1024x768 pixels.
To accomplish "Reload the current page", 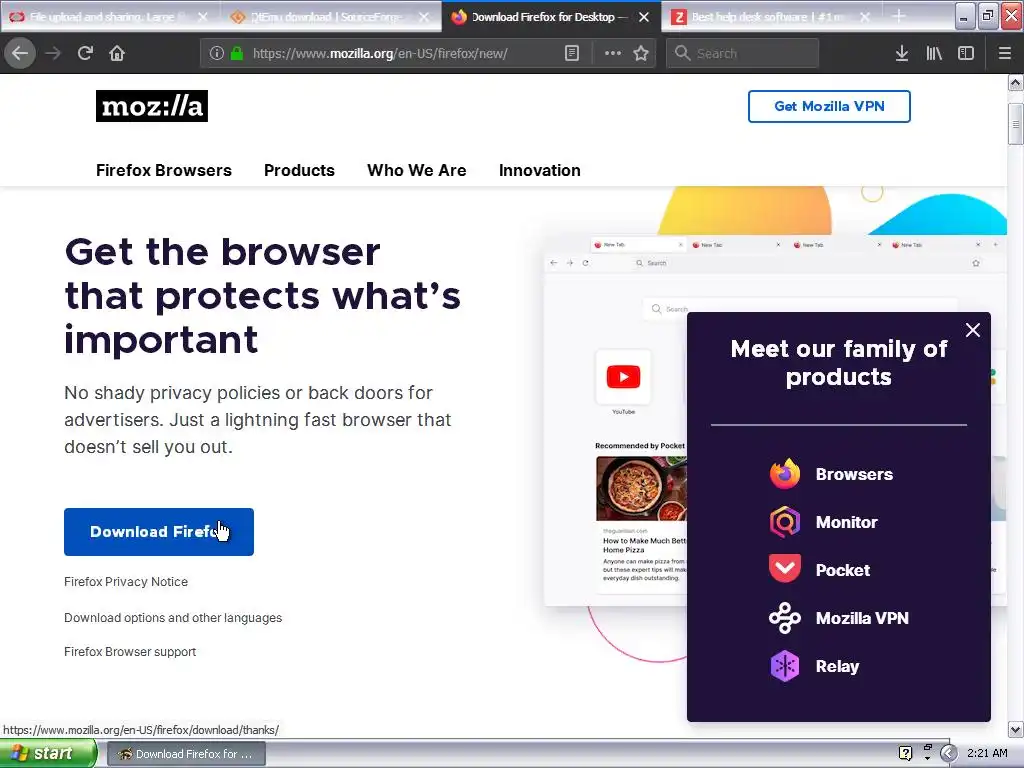I will pos(85,53).
